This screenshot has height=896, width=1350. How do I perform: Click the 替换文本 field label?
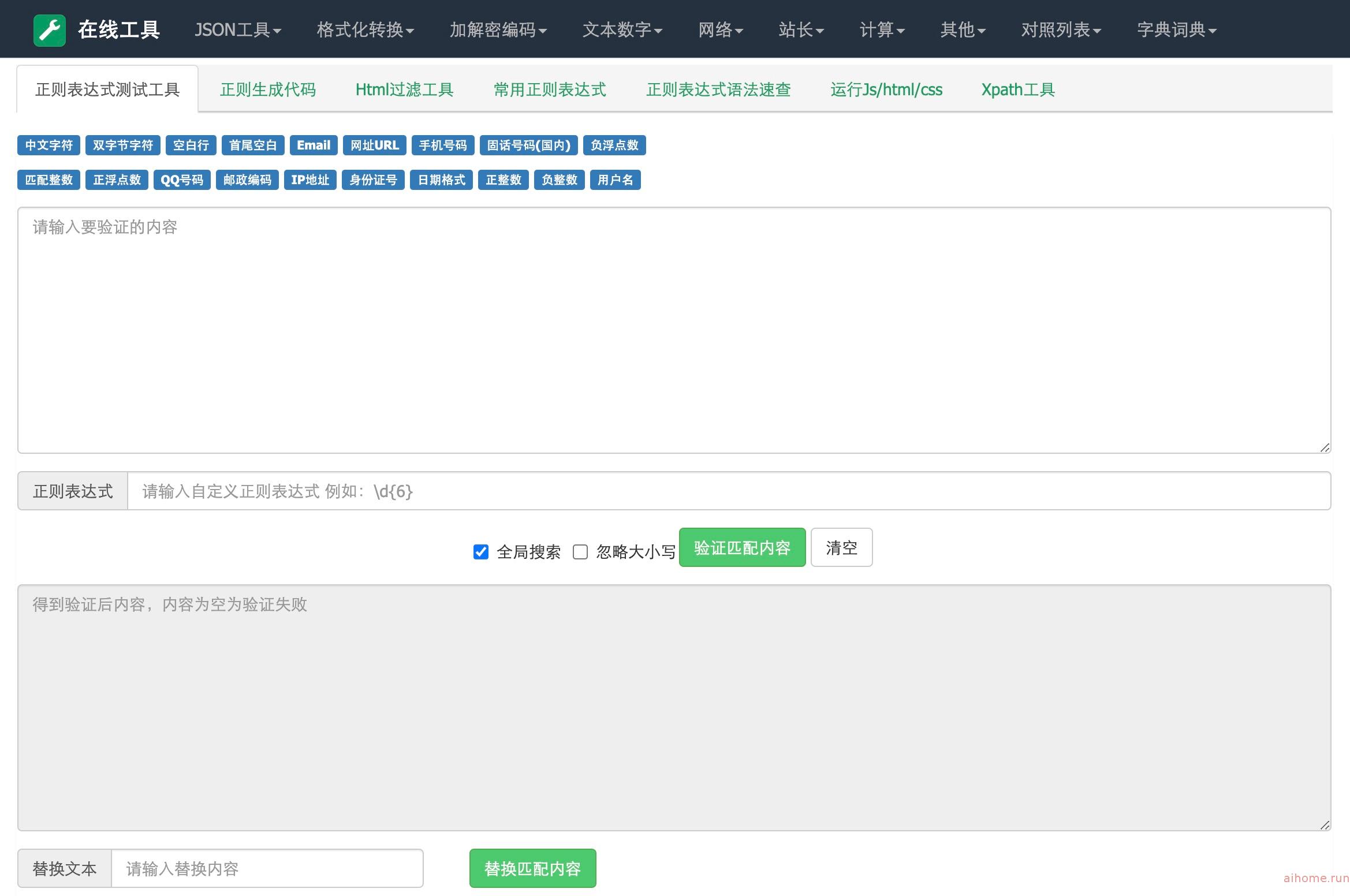click(65, 868)
